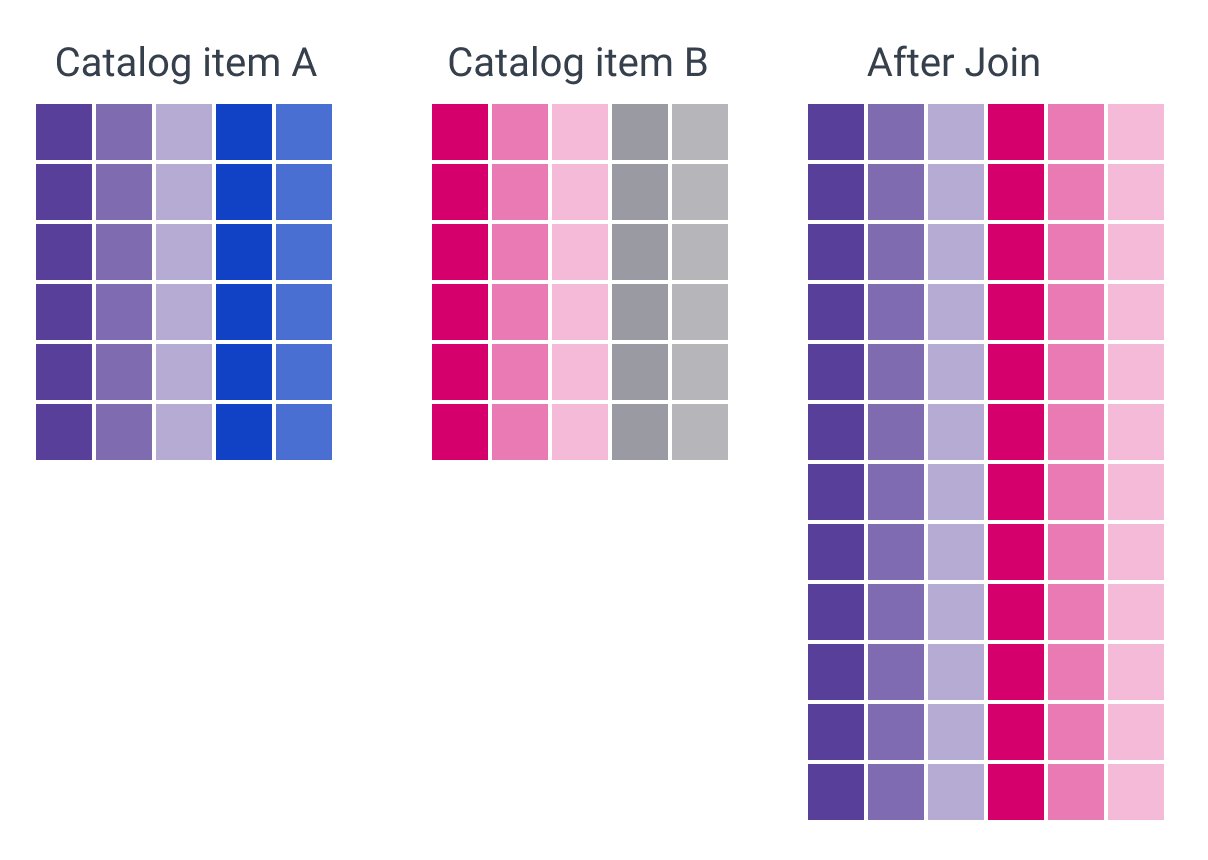Click bottom medium pink cell in Catalog item B

(x=520, y=432)
